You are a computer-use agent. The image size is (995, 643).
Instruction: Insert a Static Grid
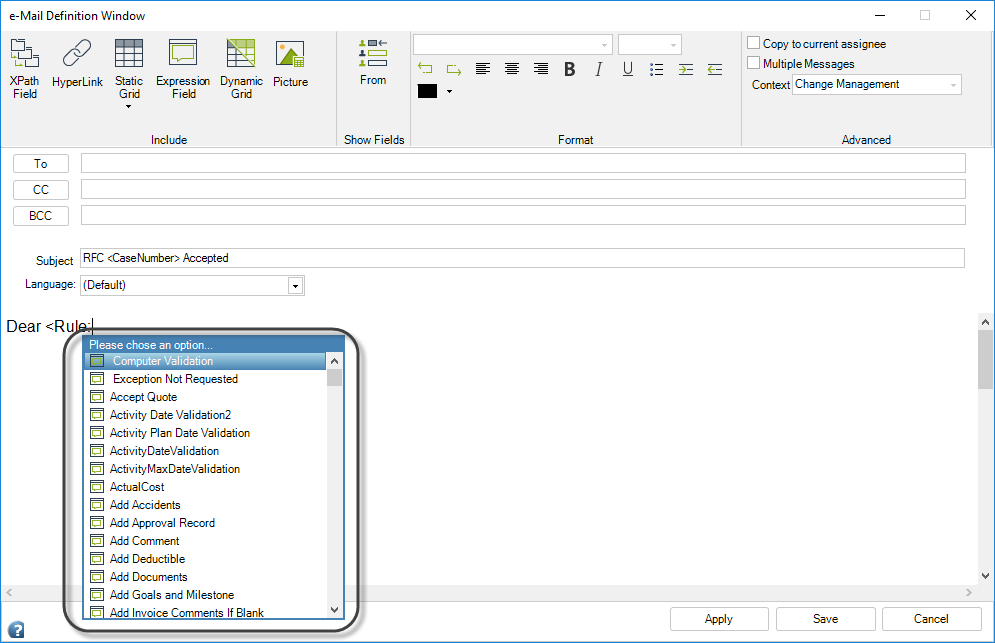click(x=129, y=69)
